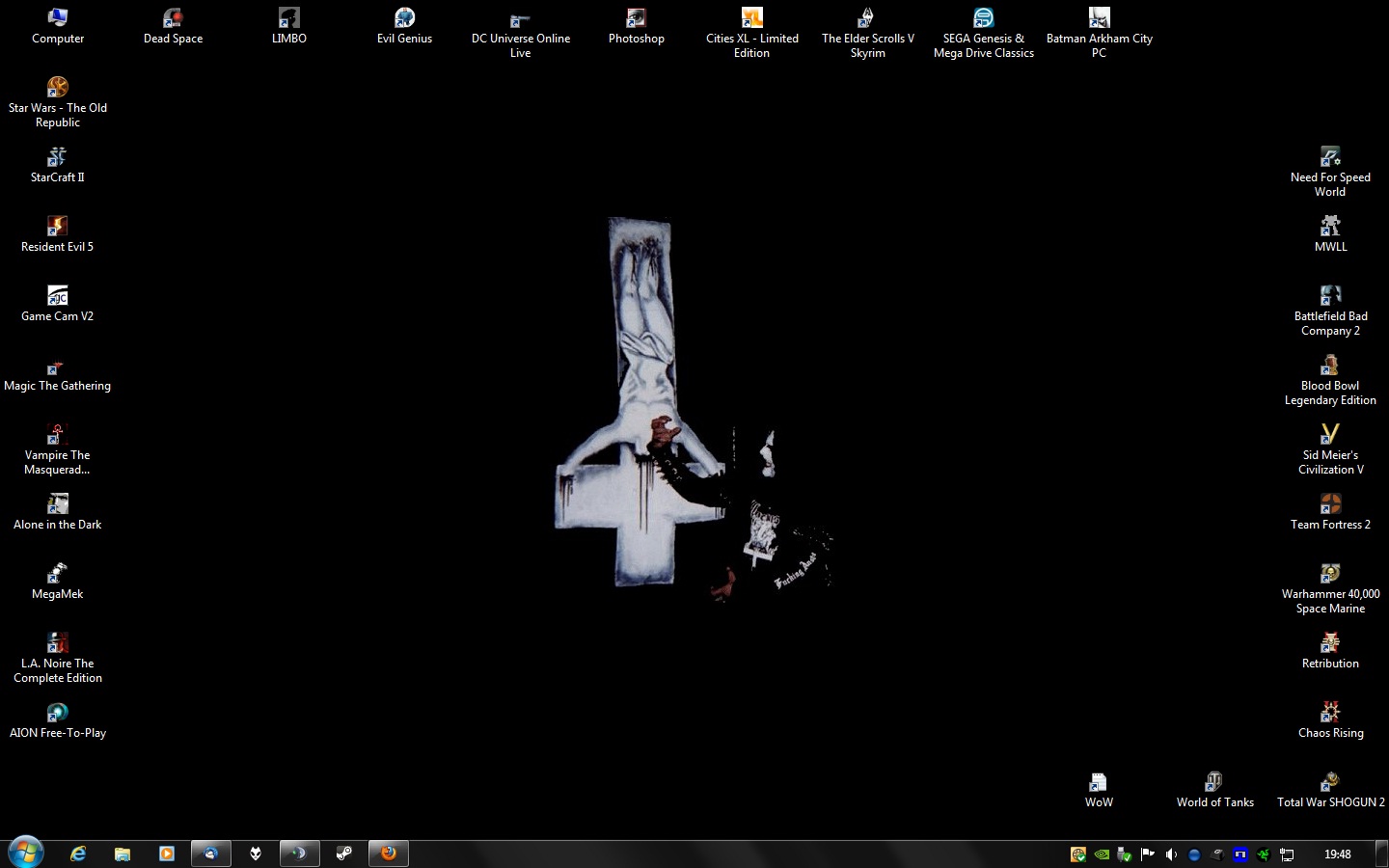This screenshot has width=1389, height=868.
Task: Launch Internet Explorer from taskbar
Action: [78, 854]
